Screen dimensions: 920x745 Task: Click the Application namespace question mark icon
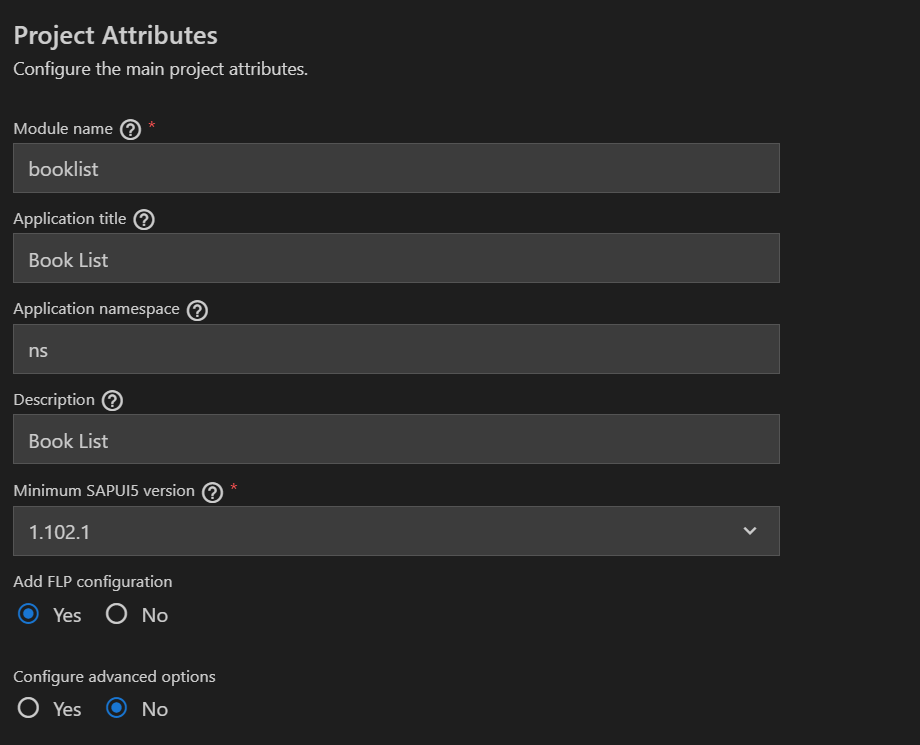tap(197, 310)
